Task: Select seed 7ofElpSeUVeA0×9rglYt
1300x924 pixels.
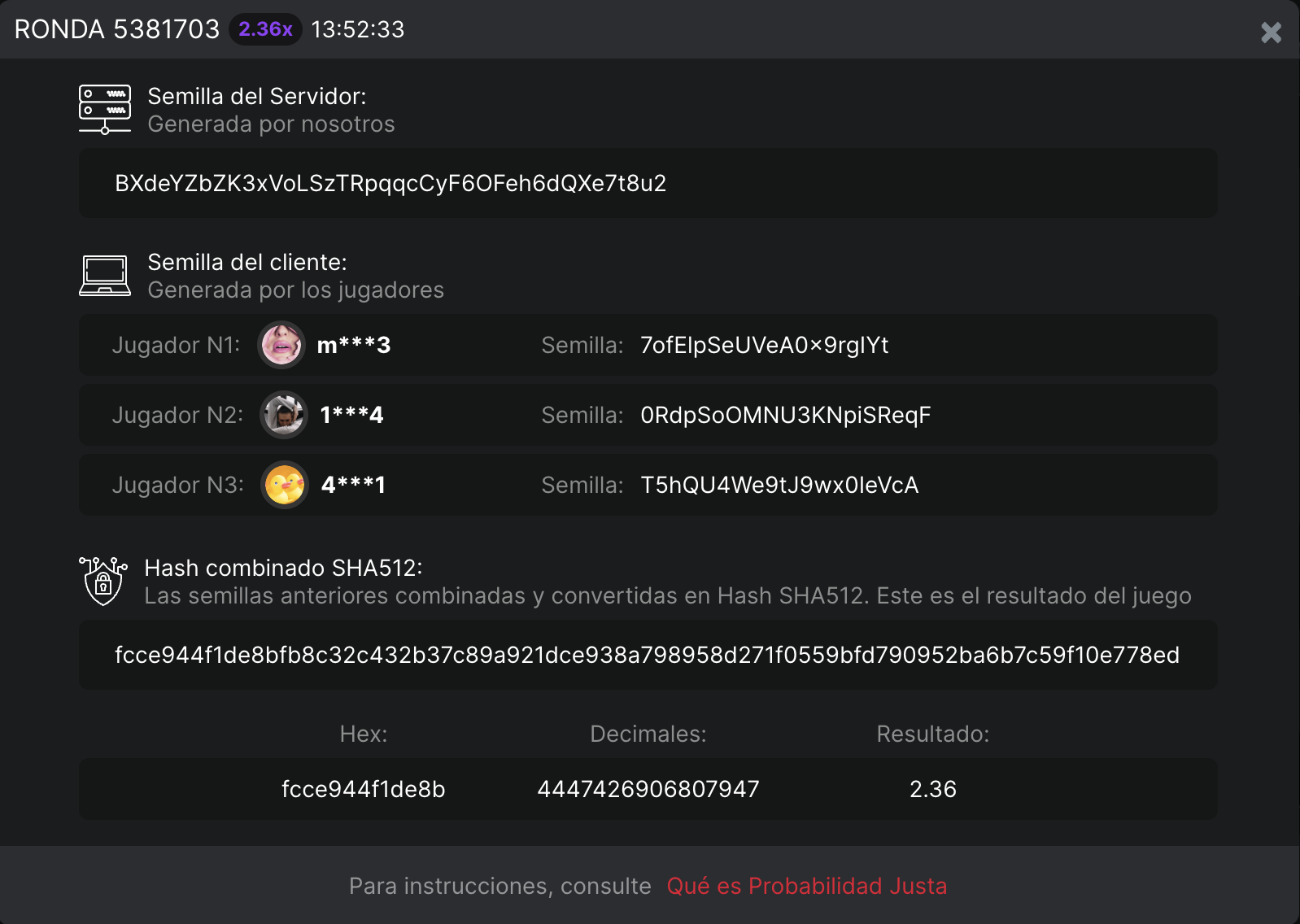Action: coord(765,345)
